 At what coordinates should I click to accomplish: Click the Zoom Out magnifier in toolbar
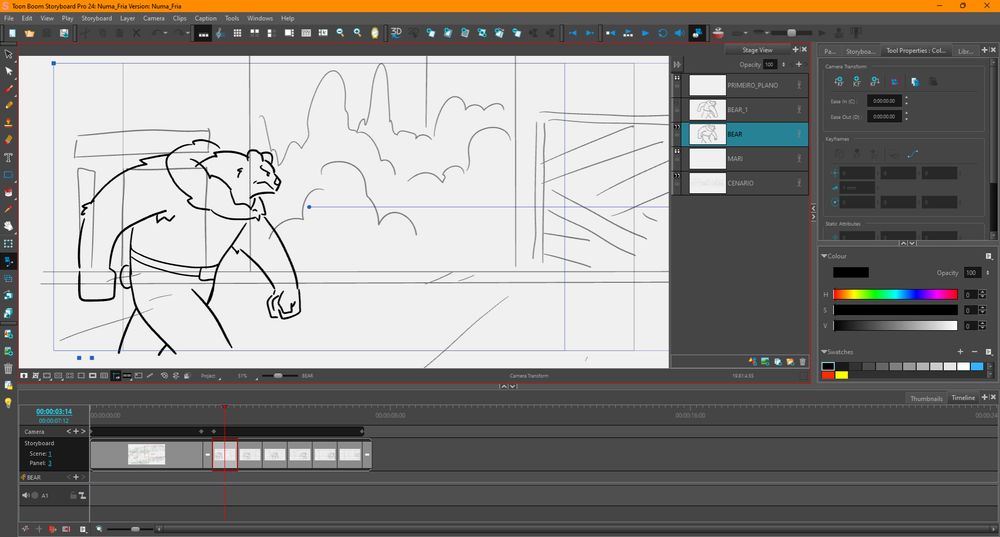[341, 33]
